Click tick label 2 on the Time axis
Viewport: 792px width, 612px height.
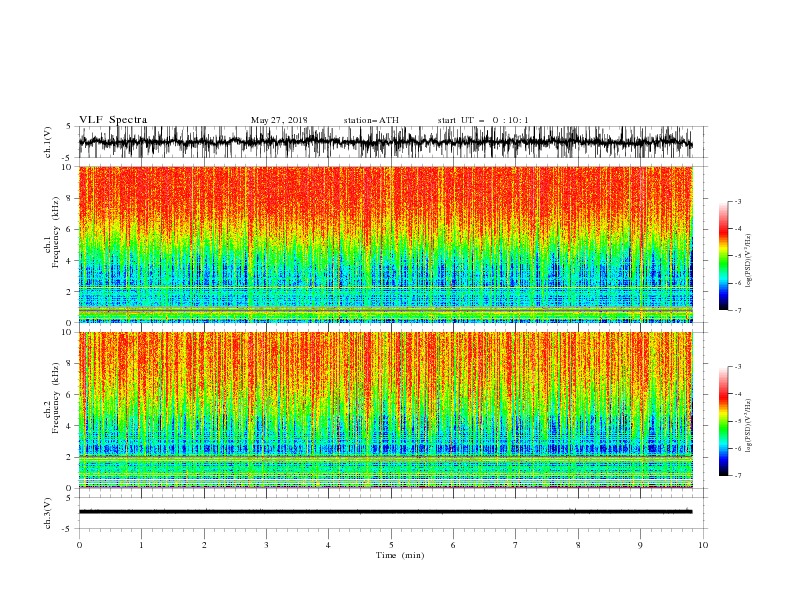204,545
